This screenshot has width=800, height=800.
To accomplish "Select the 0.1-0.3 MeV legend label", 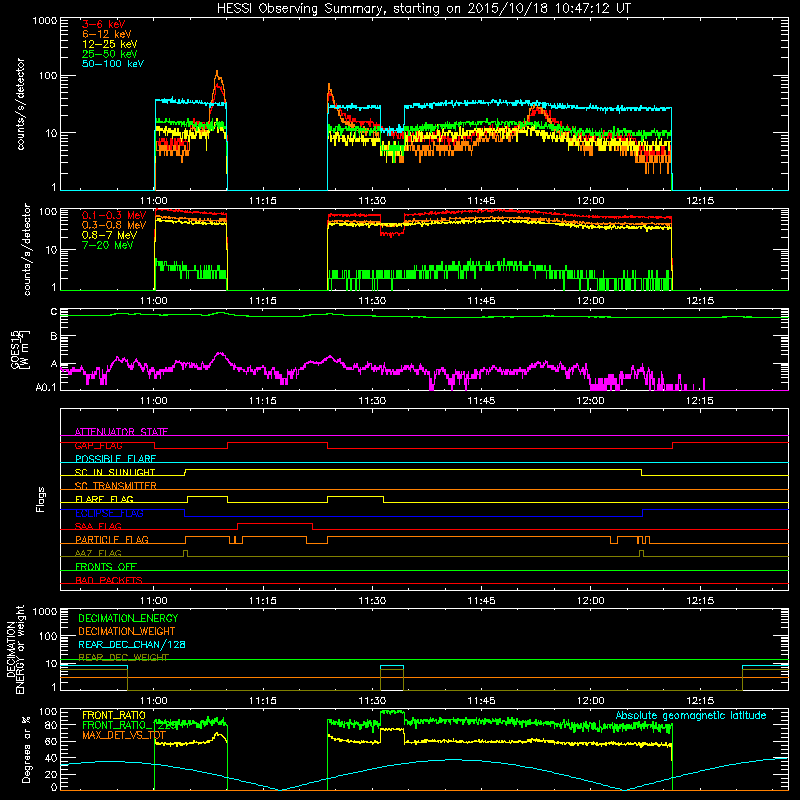I will [x=113, y=215].
